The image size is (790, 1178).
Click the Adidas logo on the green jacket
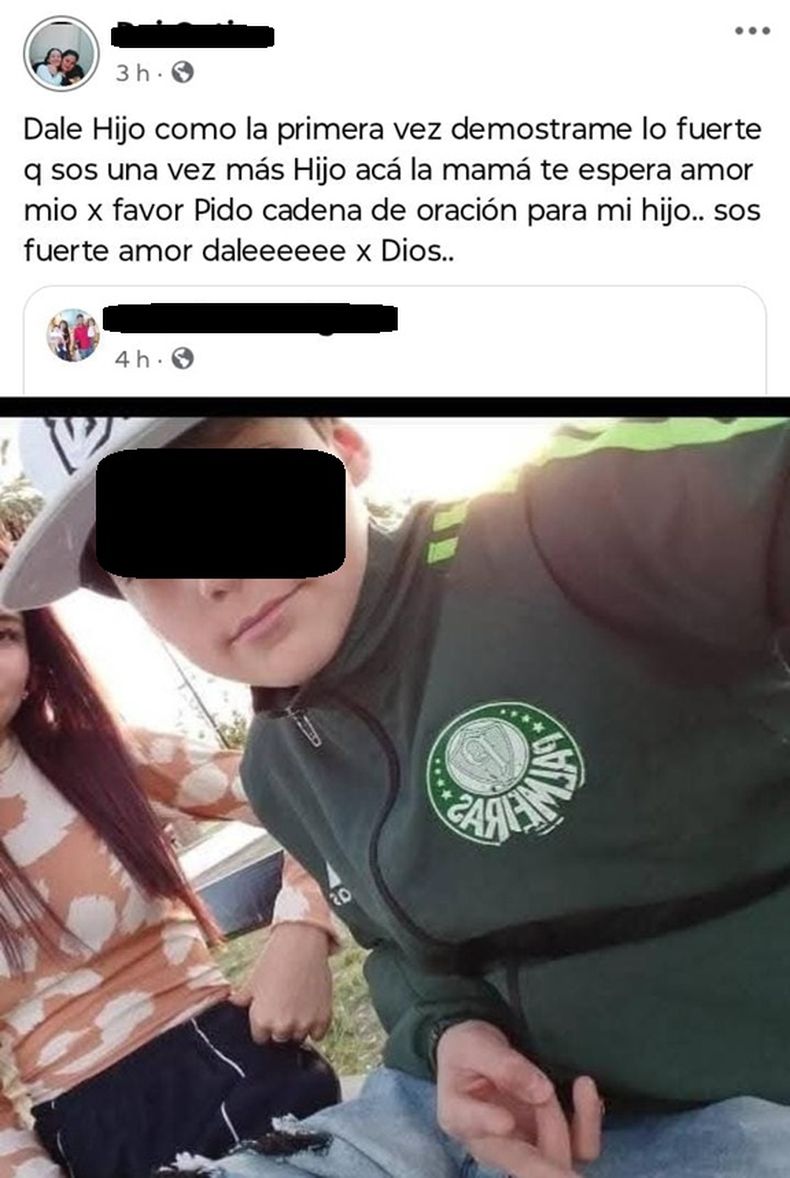click(338, 884)
